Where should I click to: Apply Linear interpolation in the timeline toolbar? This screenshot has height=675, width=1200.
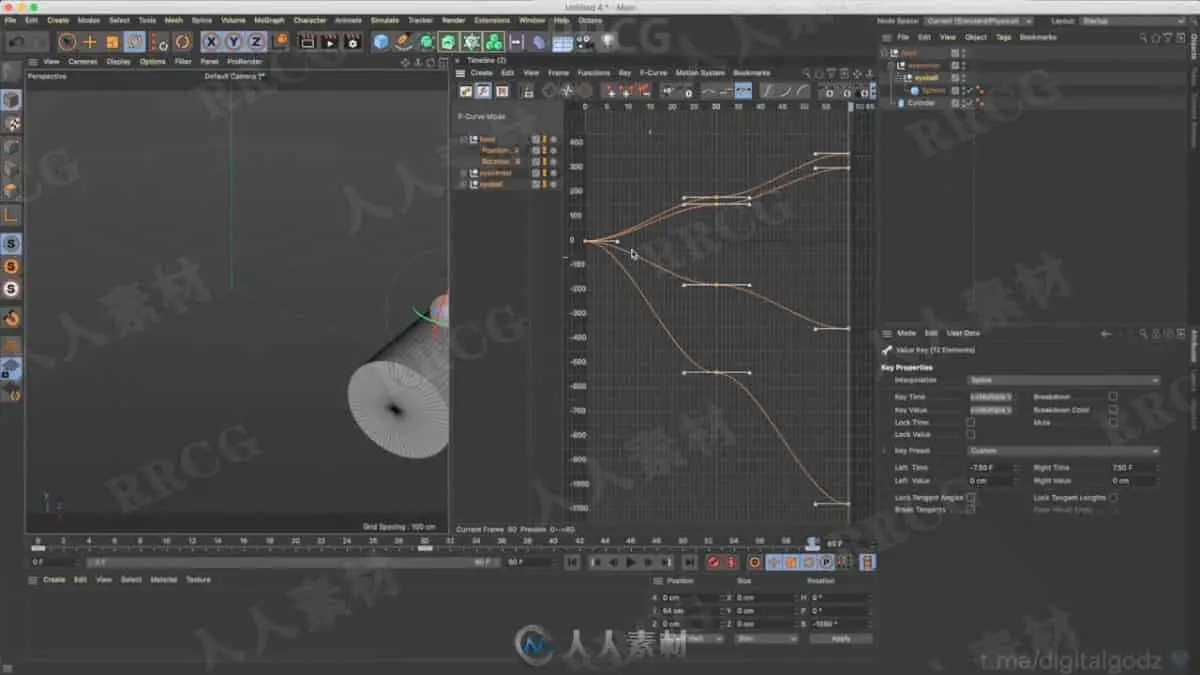point(708,91)
